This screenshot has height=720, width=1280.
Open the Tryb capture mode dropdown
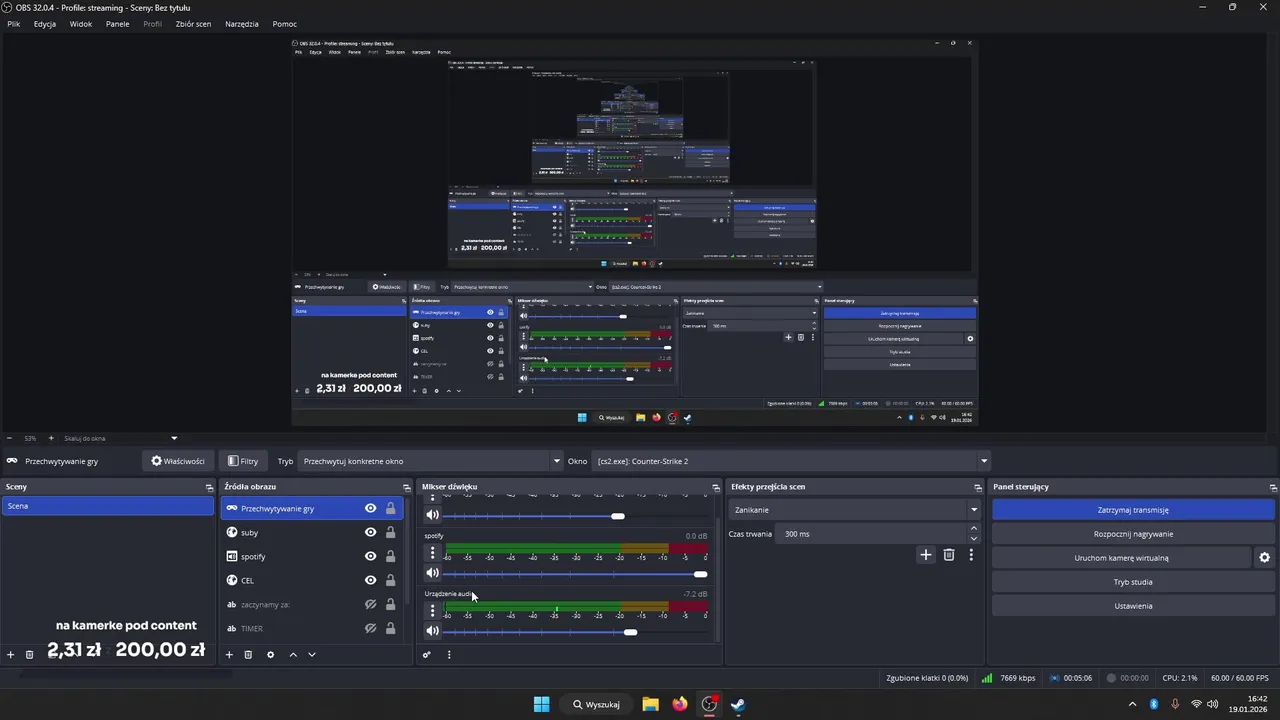[431, 461]
